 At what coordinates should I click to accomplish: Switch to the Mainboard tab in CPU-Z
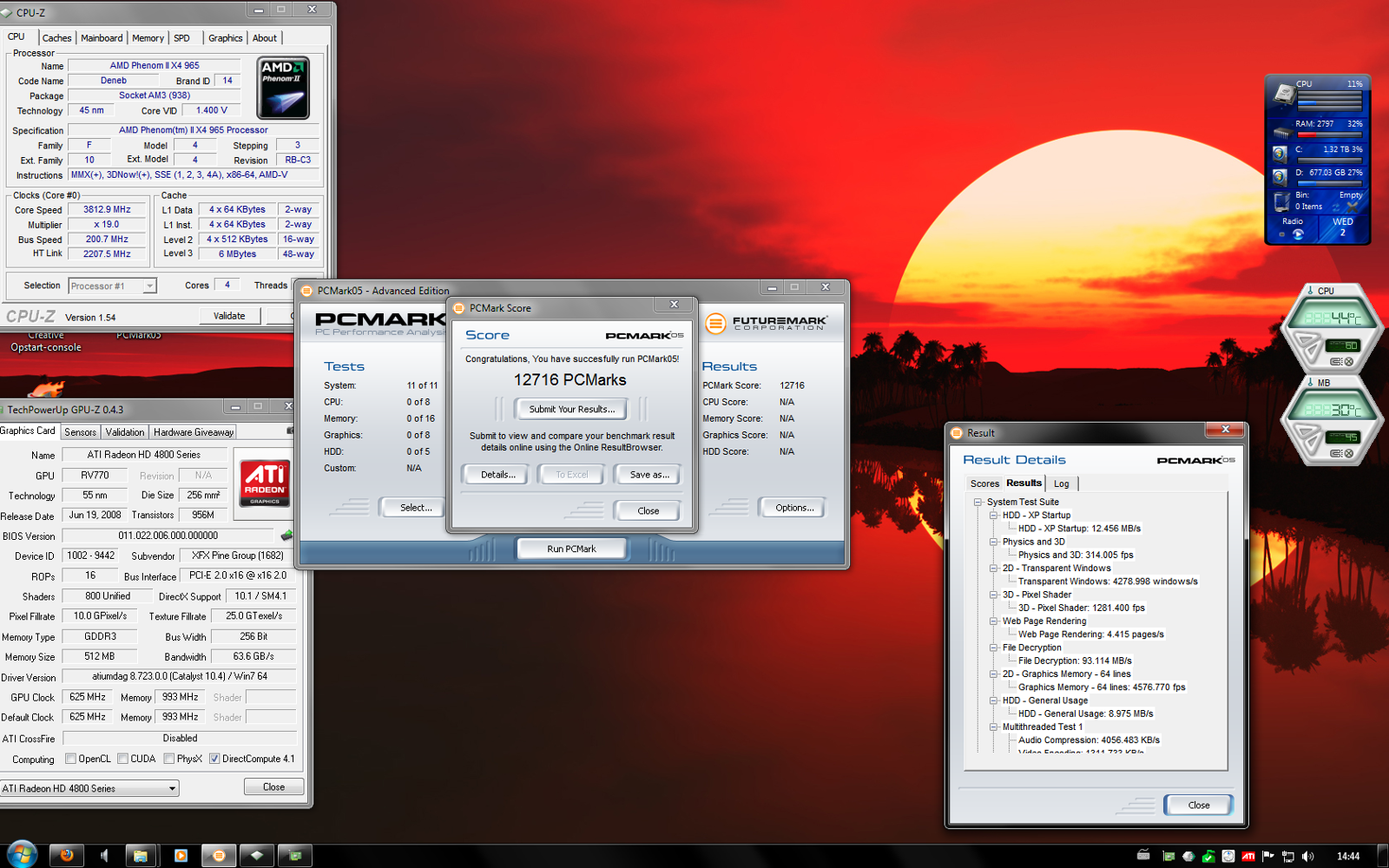tap(102, 38)
